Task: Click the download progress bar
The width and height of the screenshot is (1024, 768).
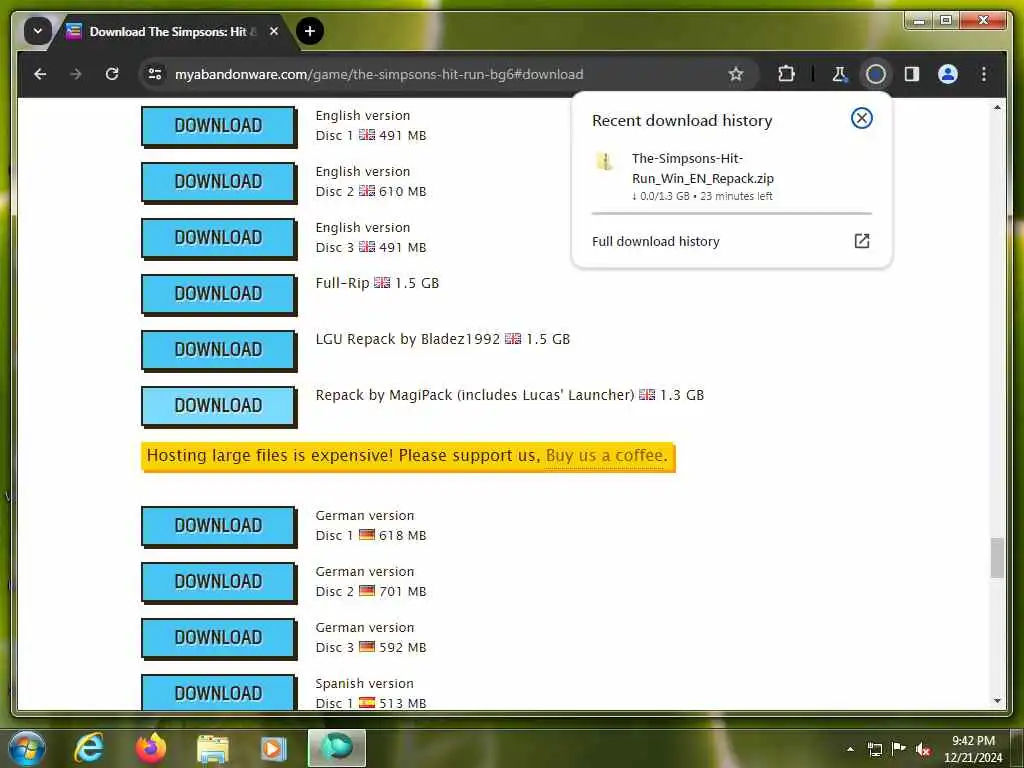Action: pyautogui.click(x=731, y=214)
